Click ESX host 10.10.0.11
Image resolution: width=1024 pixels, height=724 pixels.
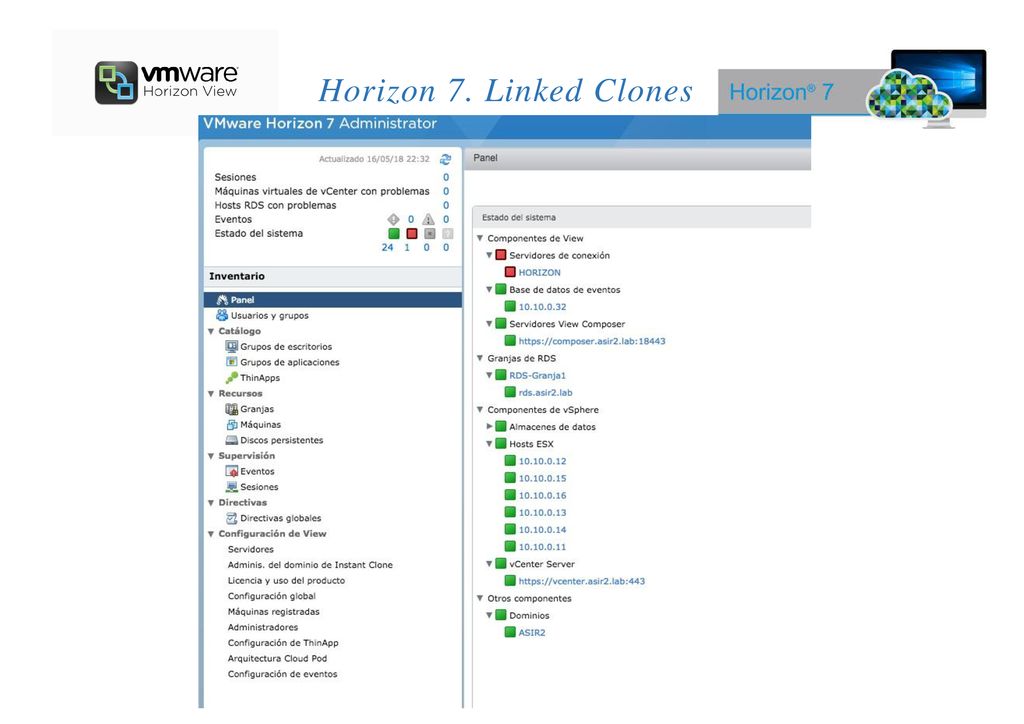click(542, 546)
